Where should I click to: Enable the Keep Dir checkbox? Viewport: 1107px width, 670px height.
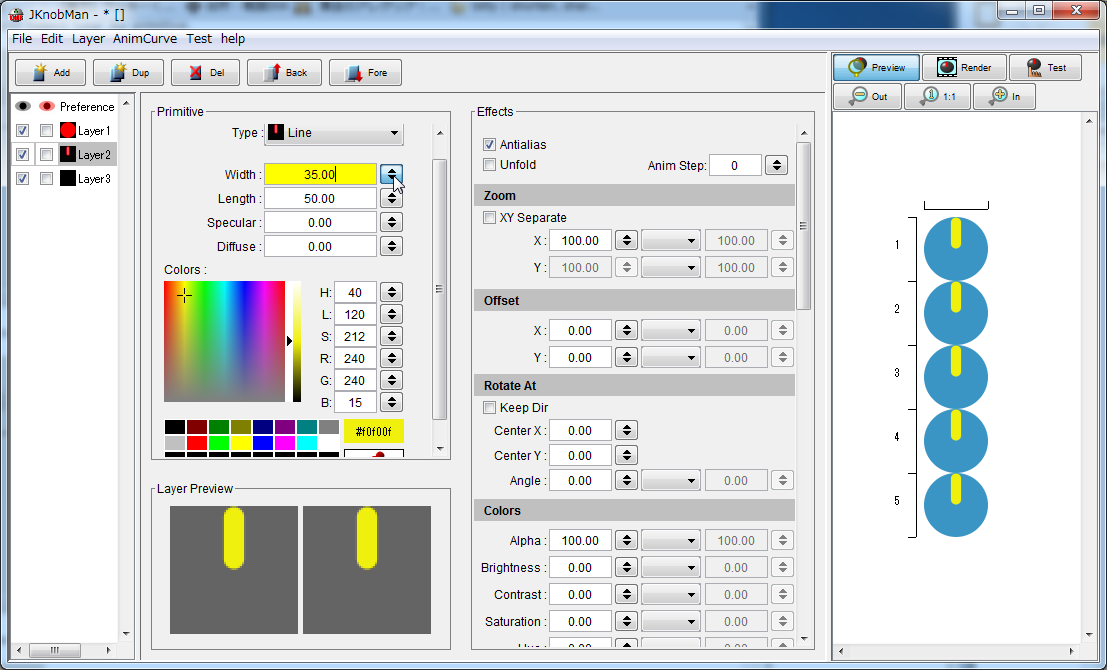[x=489, y=407]
